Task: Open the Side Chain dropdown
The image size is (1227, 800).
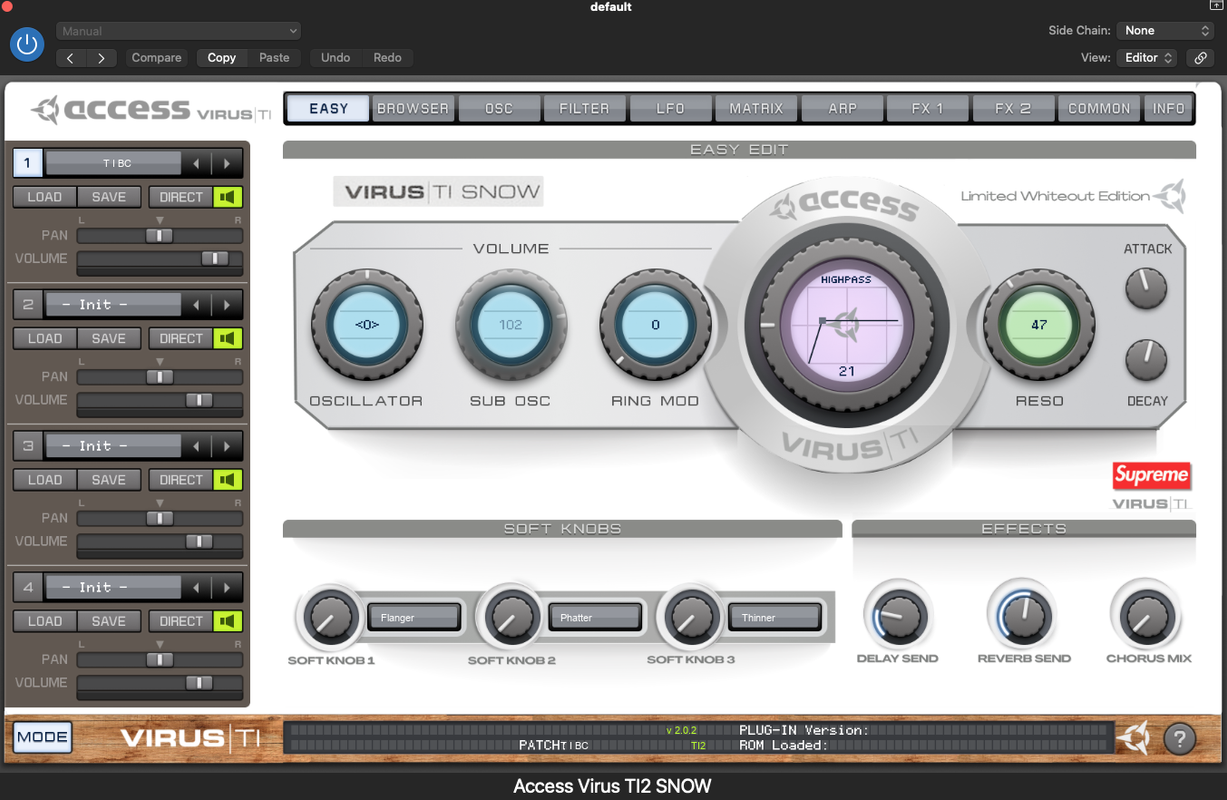Action: click(1165, 31)
